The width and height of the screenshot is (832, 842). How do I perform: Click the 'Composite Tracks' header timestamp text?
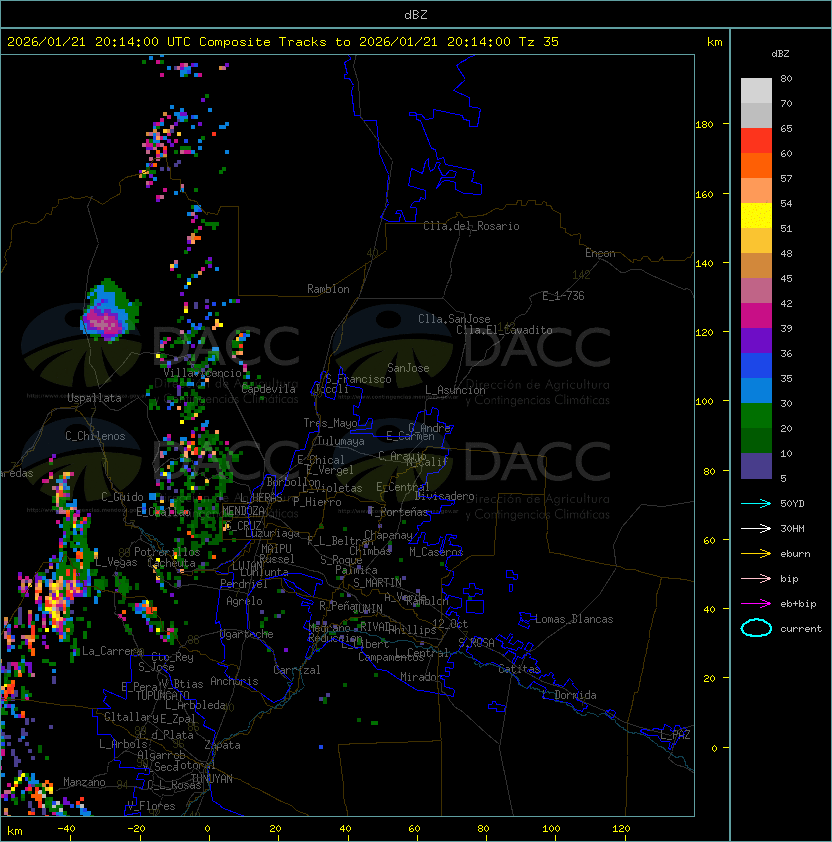coord(283,42)
